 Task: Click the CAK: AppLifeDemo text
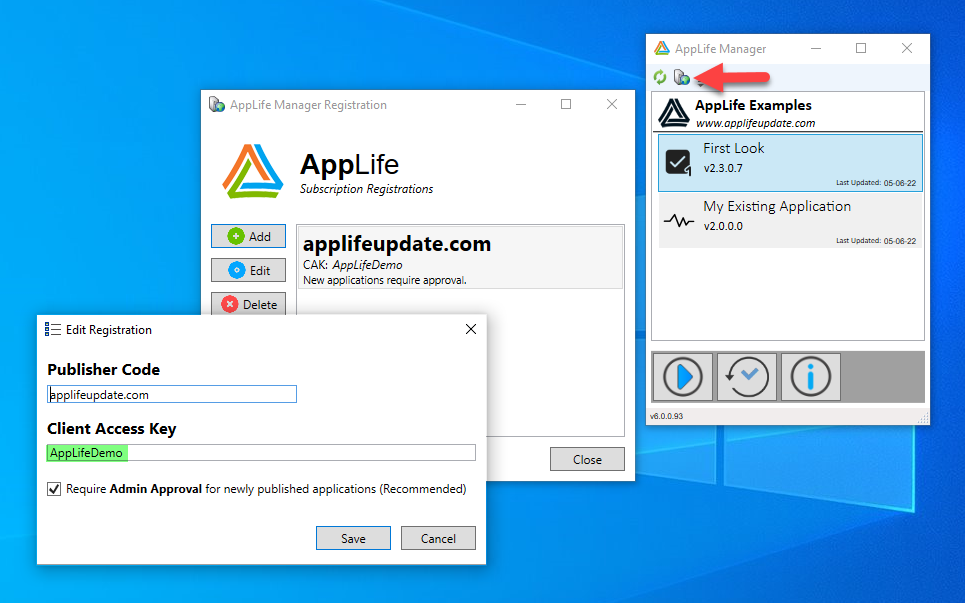point(353,265)
